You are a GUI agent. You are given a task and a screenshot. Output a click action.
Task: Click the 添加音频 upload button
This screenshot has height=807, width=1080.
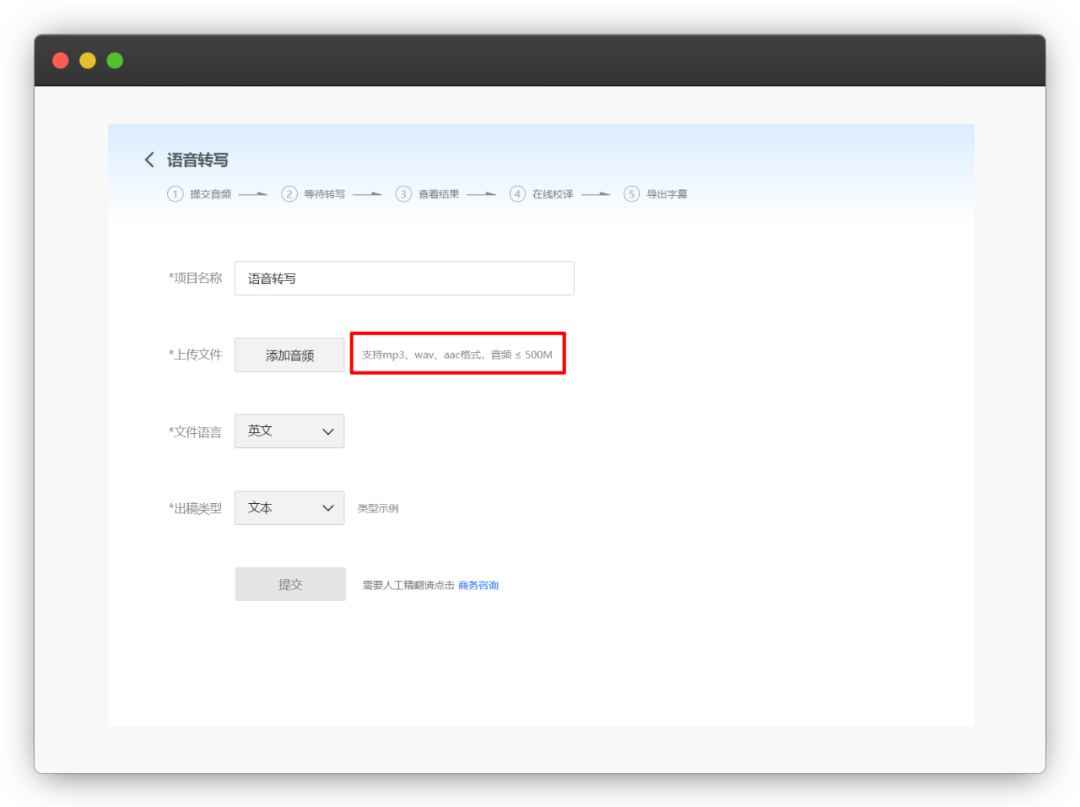(x=289, y=355)
